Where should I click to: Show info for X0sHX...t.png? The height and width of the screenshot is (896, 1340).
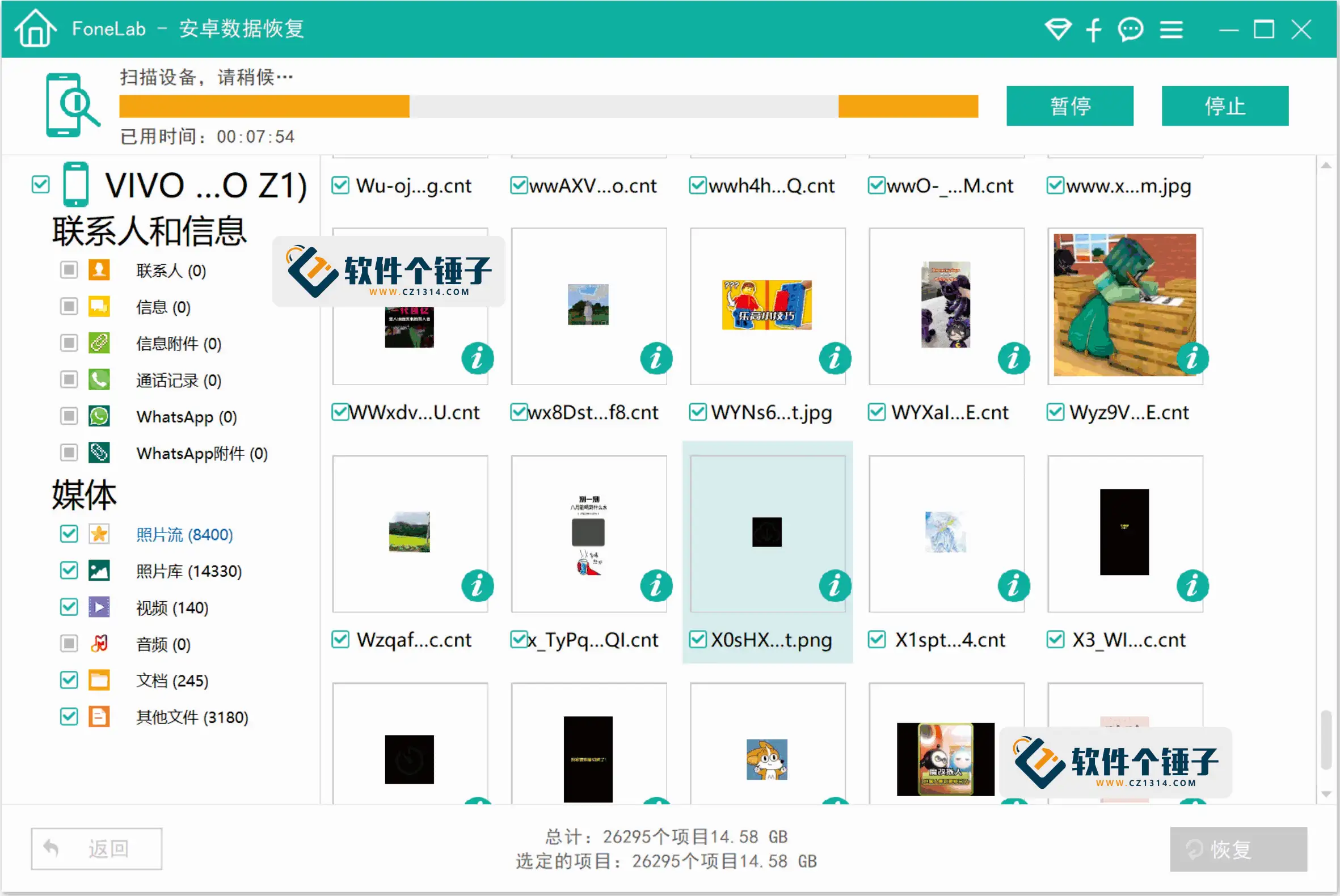[835, 586]
